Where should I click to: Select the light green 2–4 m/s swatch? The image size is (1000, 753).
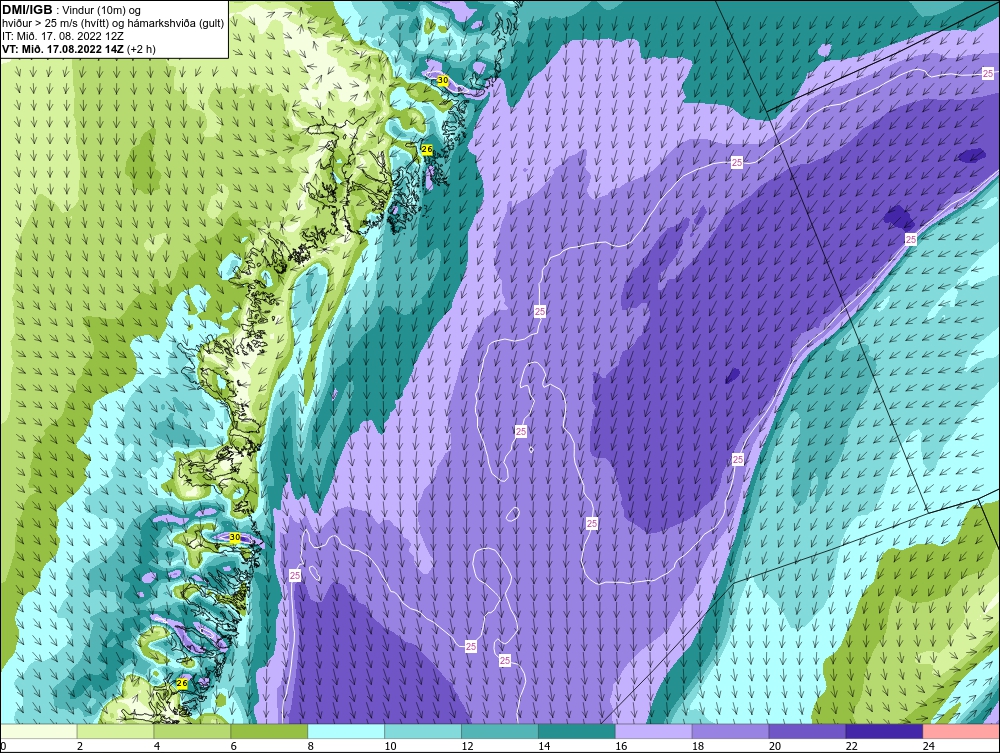(115, 731)
